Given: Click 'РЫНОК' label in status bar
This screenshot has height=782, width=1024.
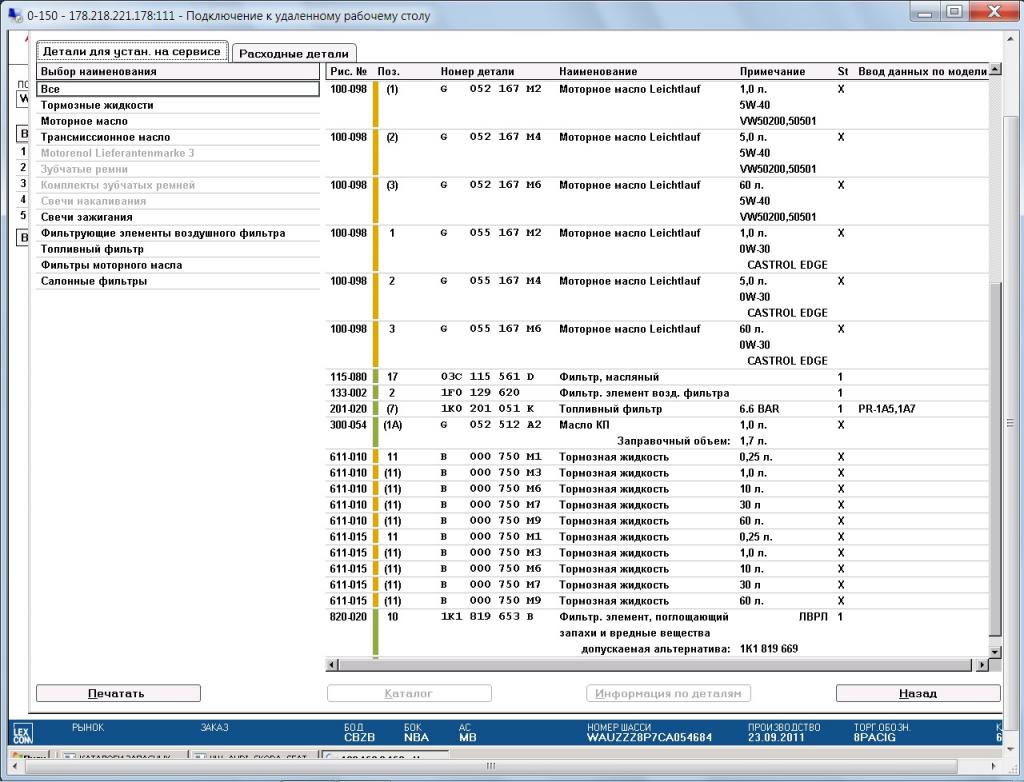Looking at the screenshot, I should 88,727.
